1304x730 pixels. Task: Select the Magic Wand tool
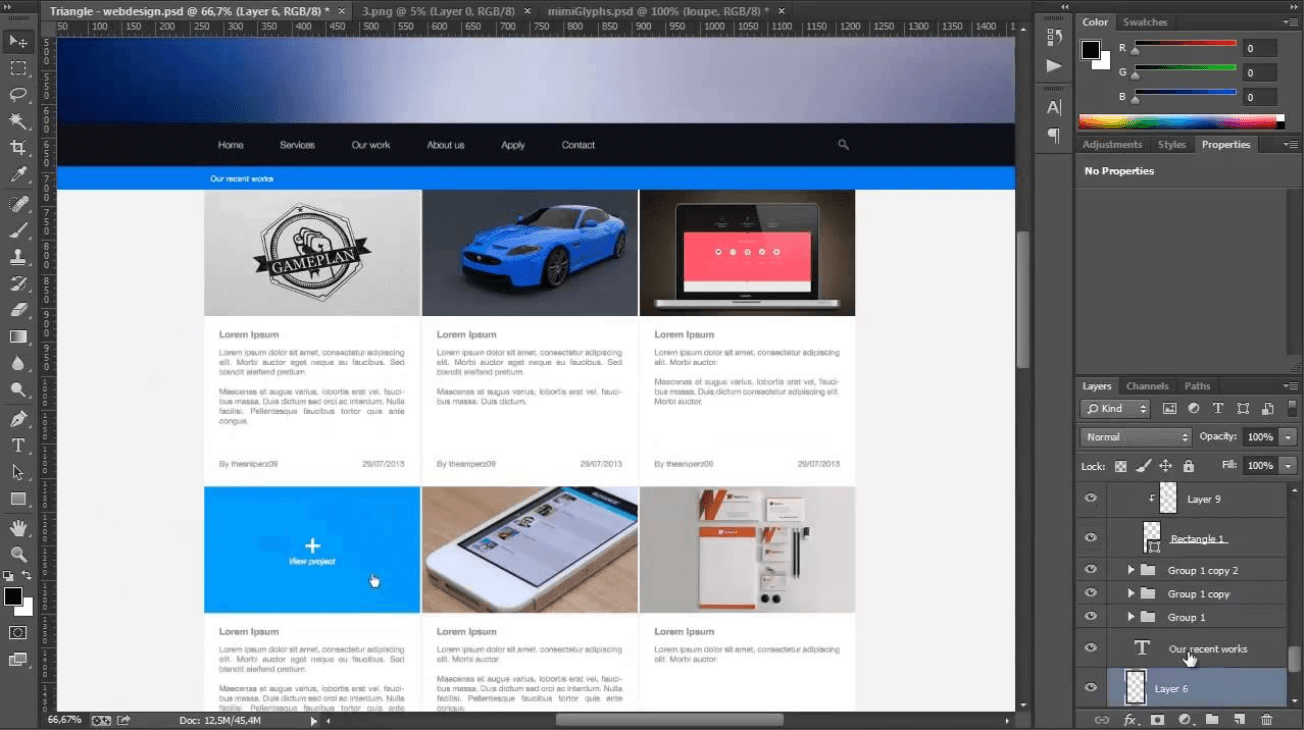[18, 121]
